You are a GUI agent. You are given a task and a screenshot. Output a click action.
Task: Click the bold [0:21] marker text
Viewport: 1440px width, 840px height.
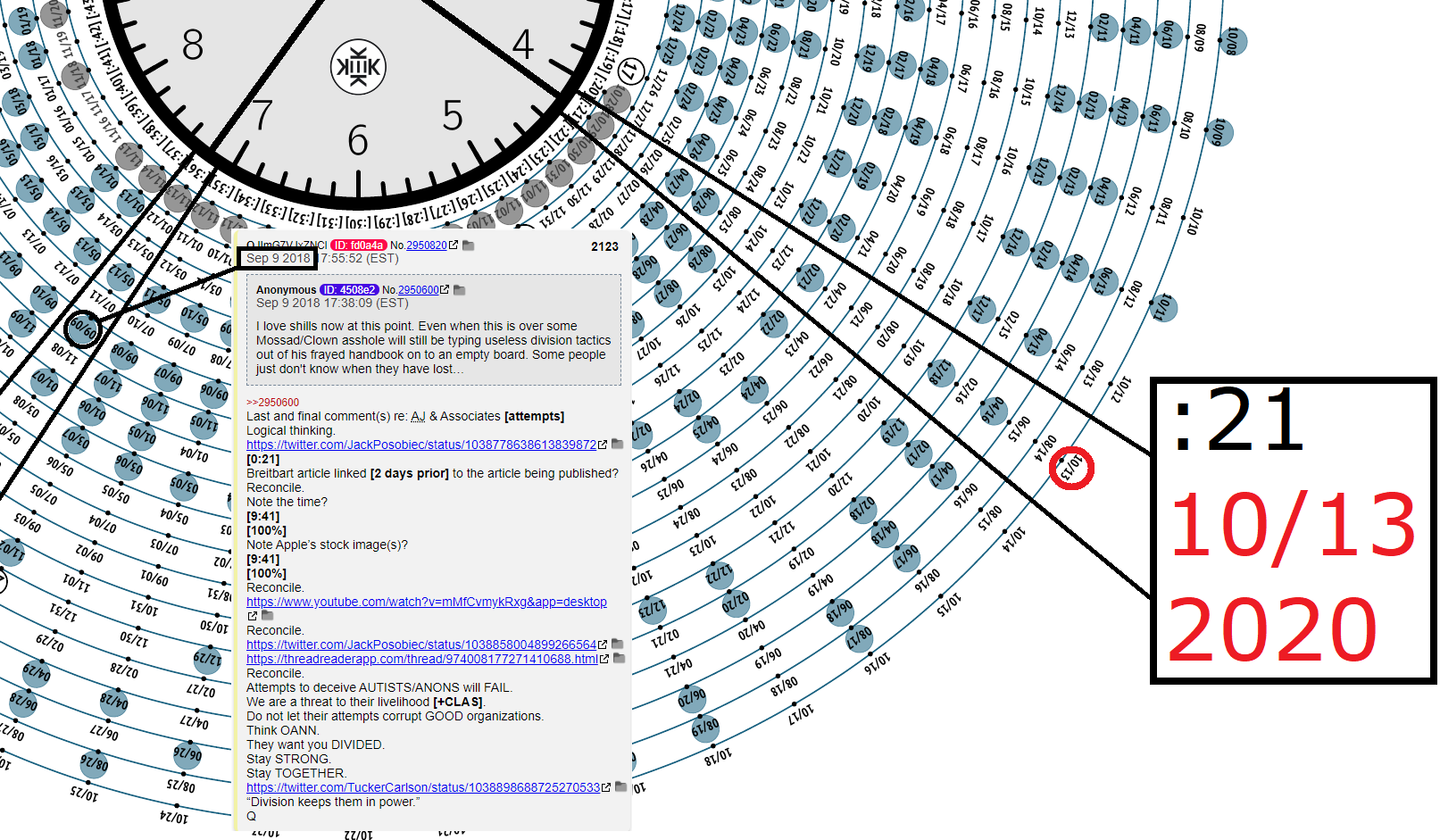pos(262,459)
